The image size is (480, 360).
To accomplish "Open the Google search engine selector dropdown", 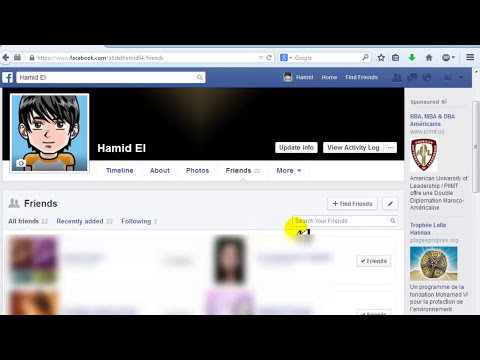I will tap(286, 58).
